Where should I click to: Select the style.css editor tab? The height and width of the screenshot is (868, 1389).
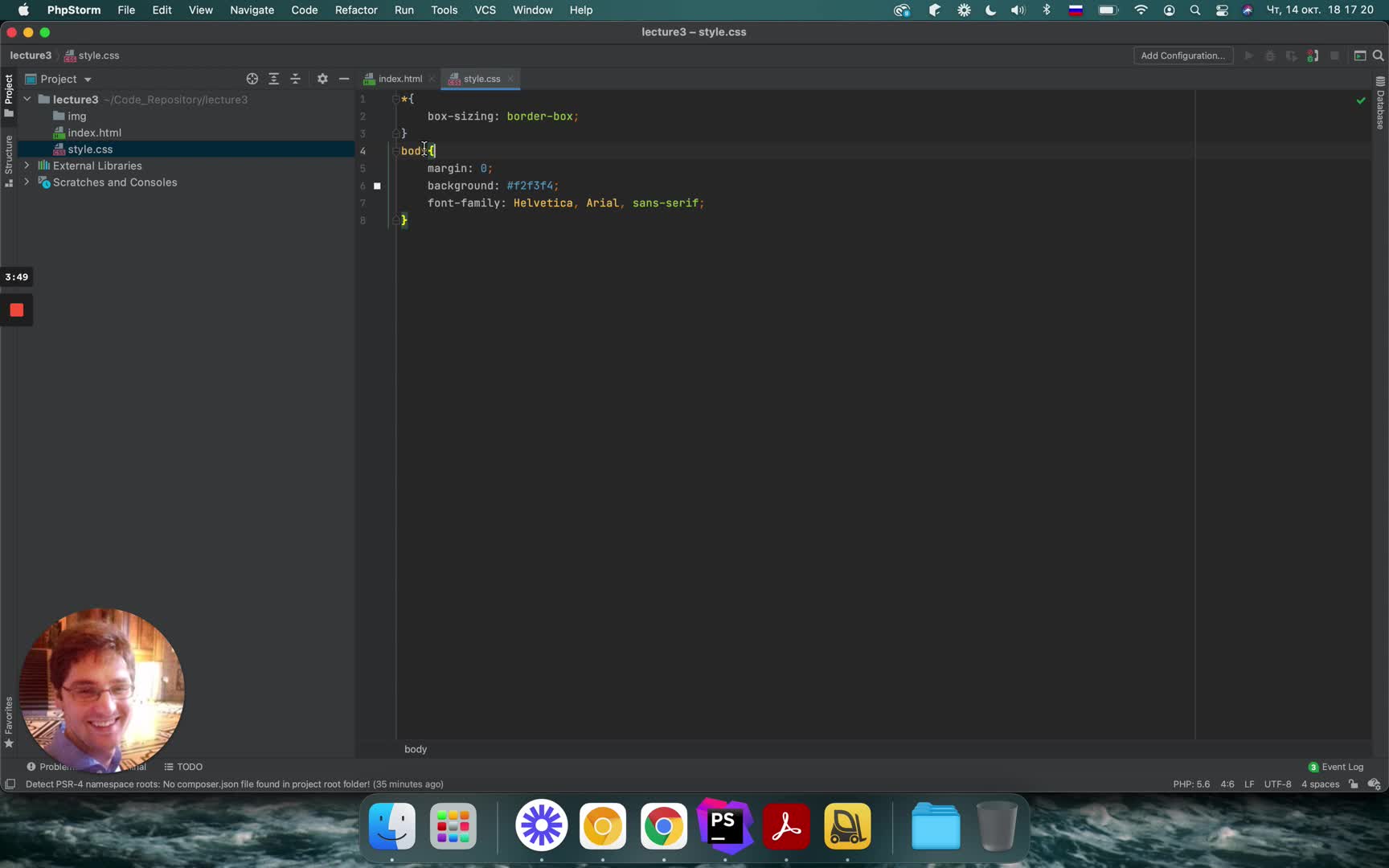tap(481, 79)
